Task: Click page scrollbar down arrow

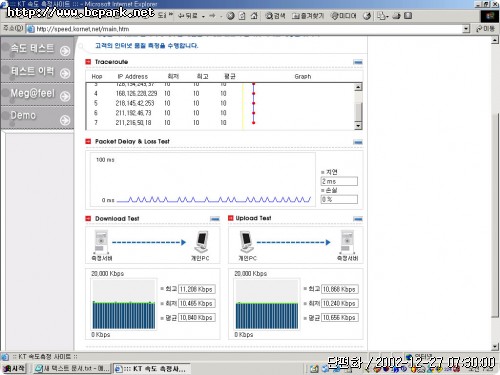Action: click(x=495, y=347)
